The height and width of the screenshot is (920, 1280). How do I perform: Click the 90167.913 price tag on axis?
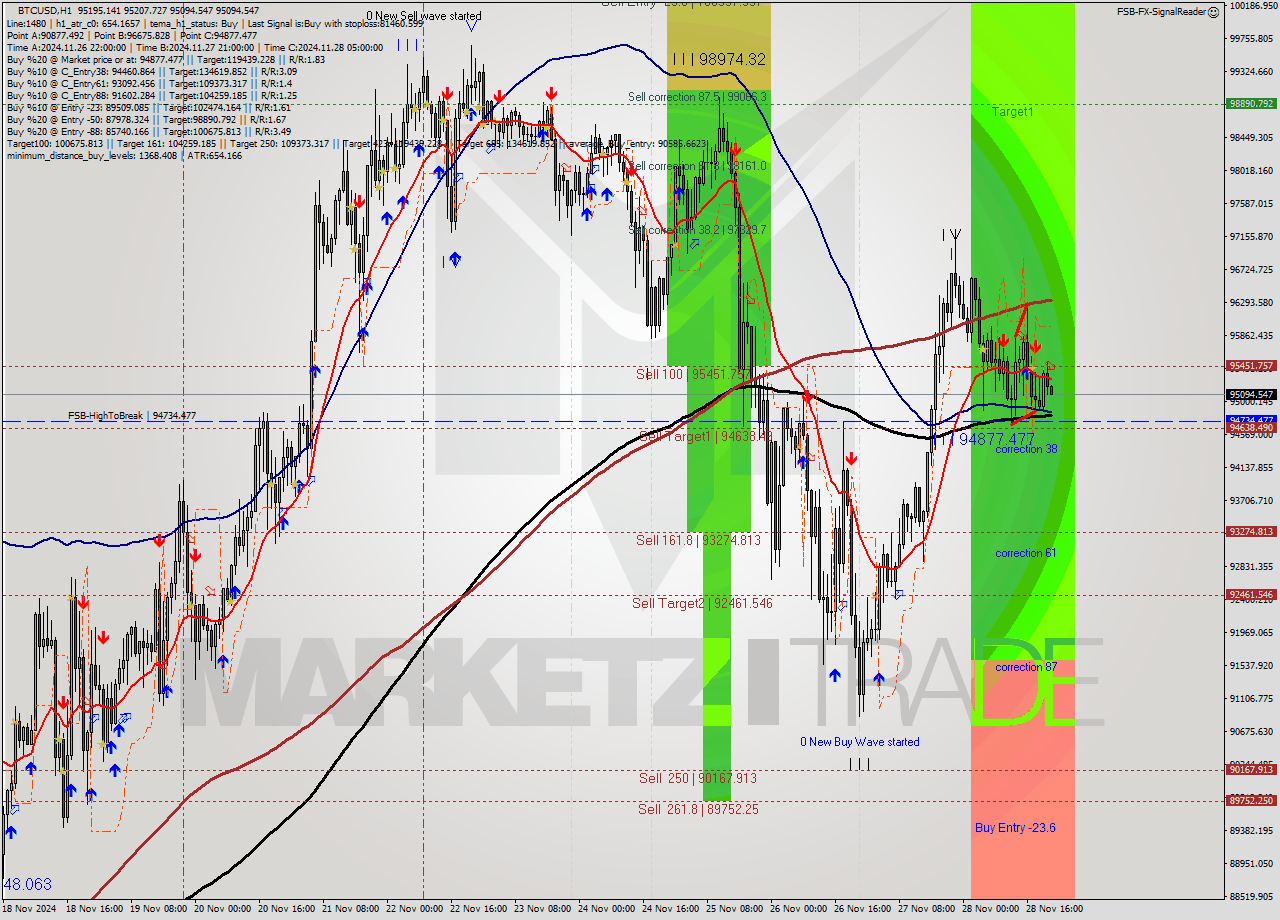click(x=1251, y=770)
